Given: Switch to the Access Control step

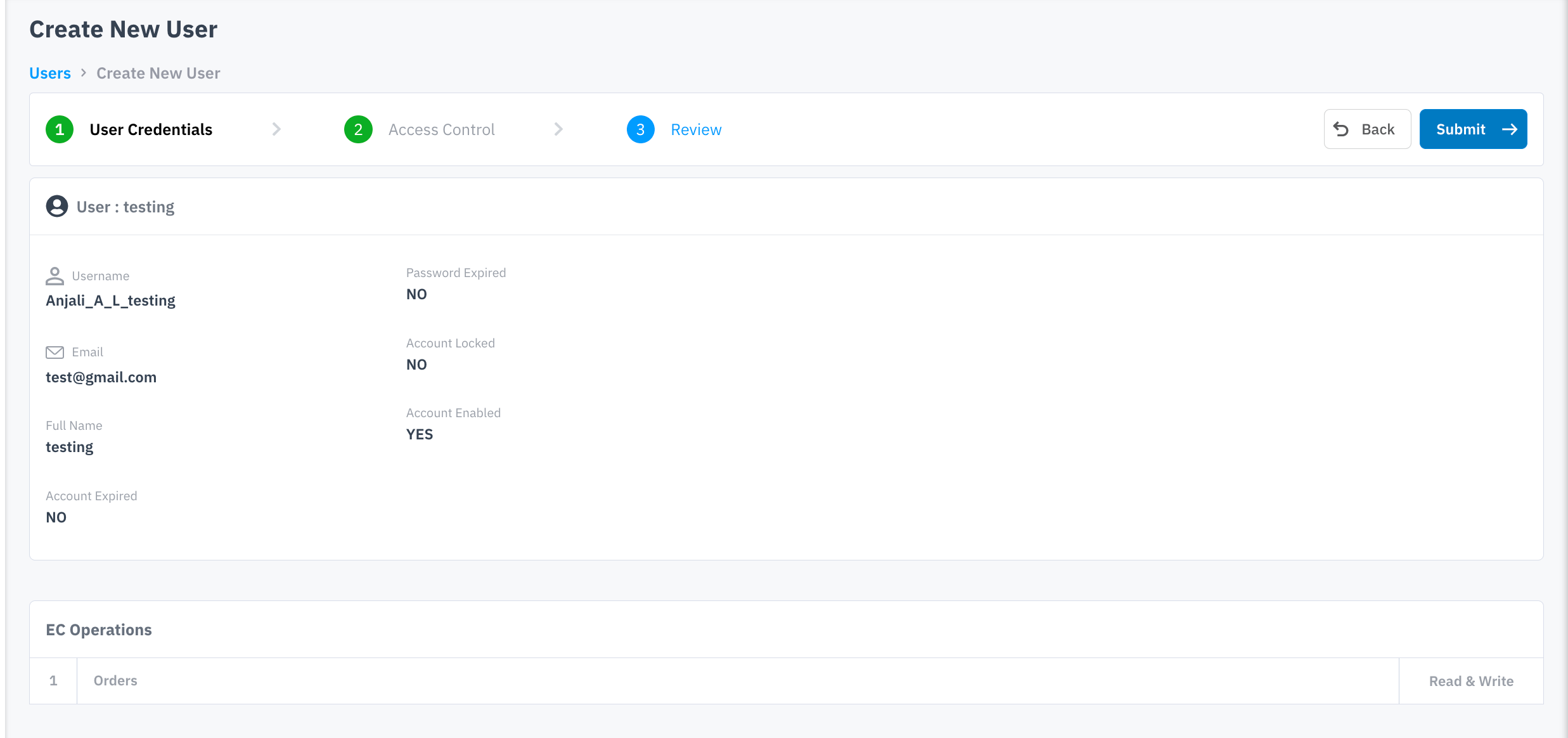Looking at the screenshot, I should (x=442, y=129).
